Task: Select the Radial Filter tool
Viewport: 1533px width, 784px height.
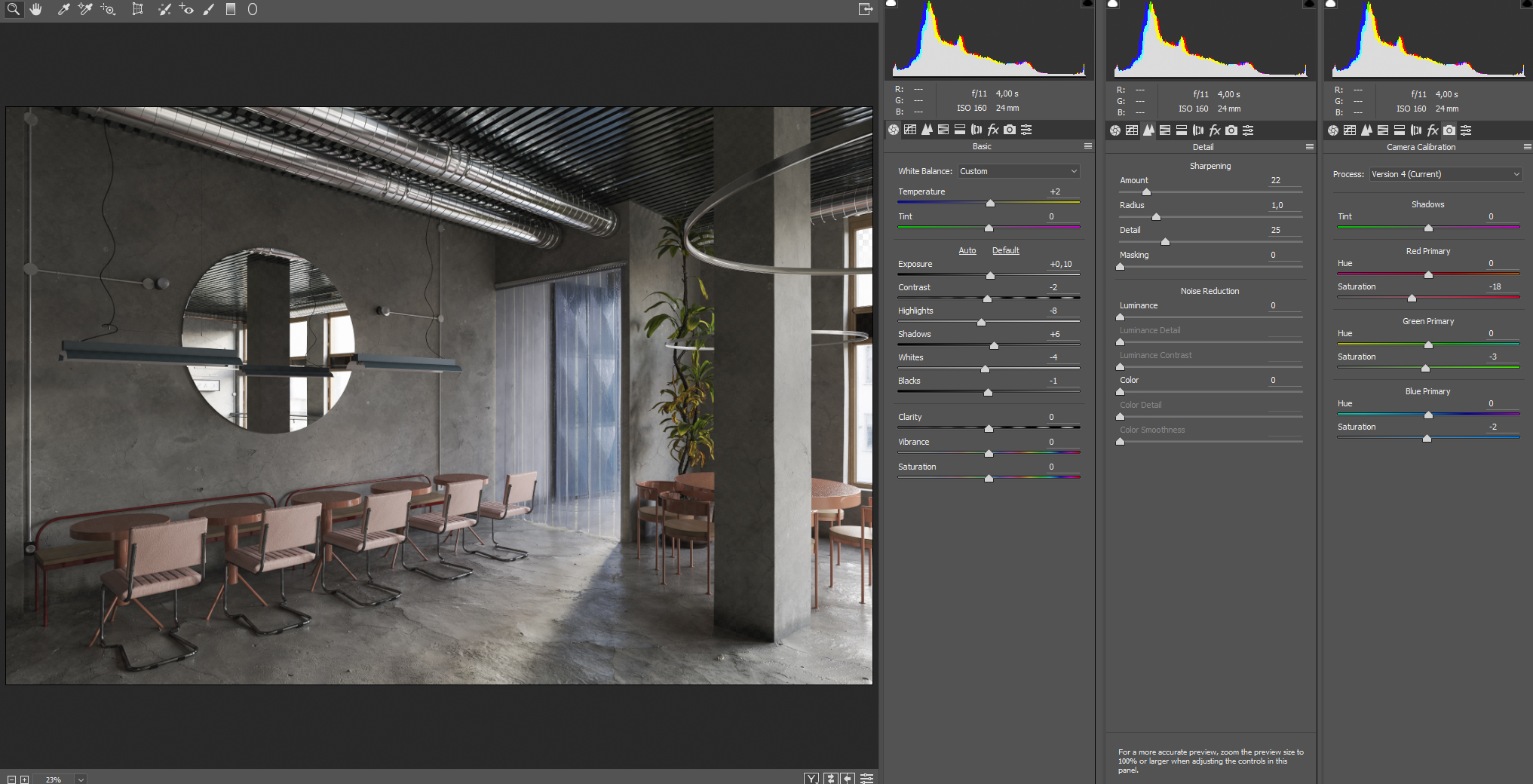Action: (x=253, y=10)
